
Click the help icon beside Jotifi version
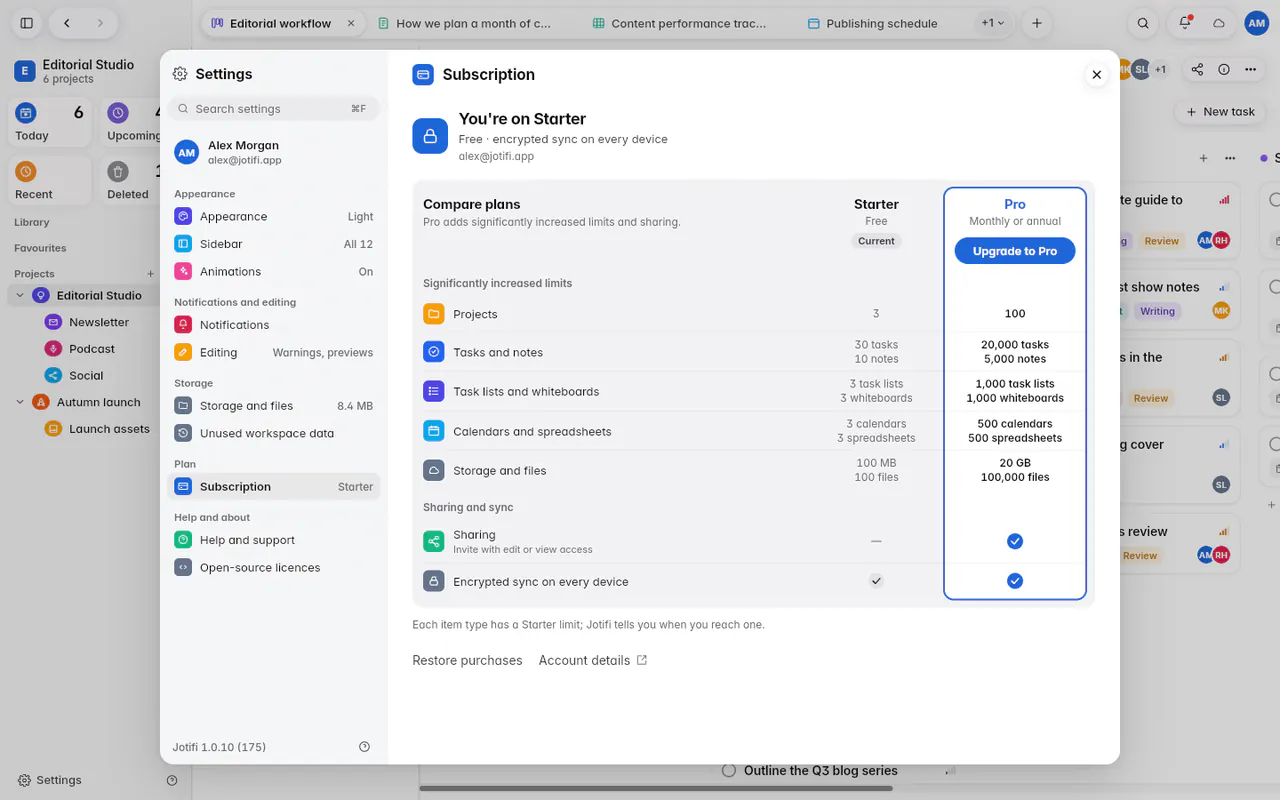click(x=364, y=747)
